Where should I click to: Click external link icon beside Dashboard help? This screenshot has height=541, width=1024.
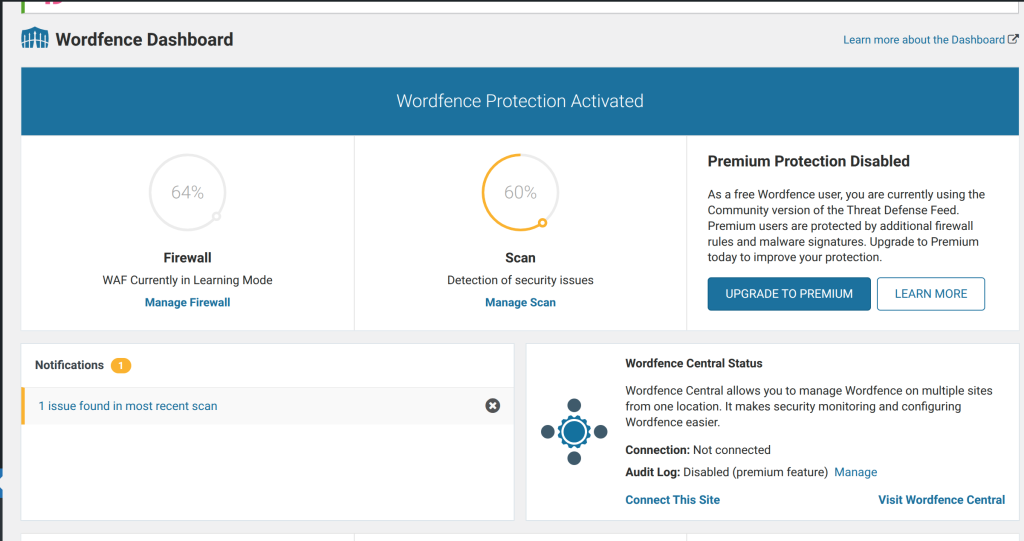tap(1013, 39)
